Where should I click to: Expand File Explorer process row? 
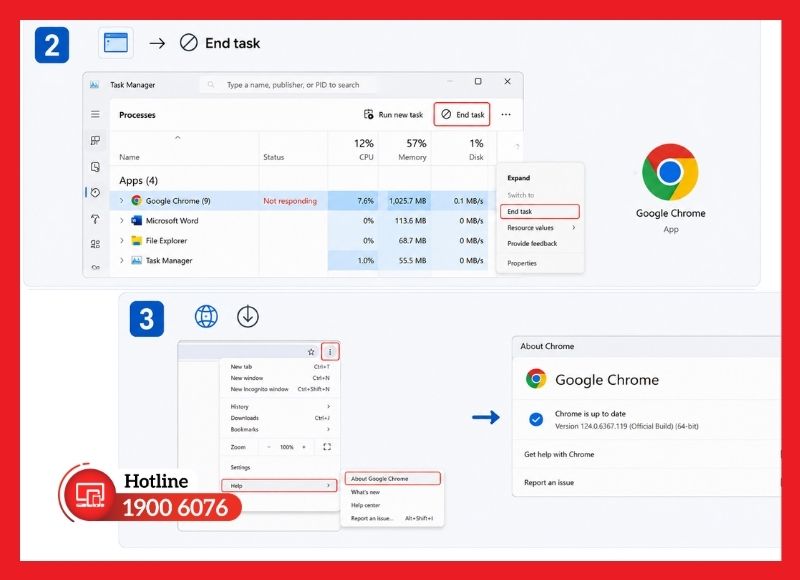click(121, 240)
